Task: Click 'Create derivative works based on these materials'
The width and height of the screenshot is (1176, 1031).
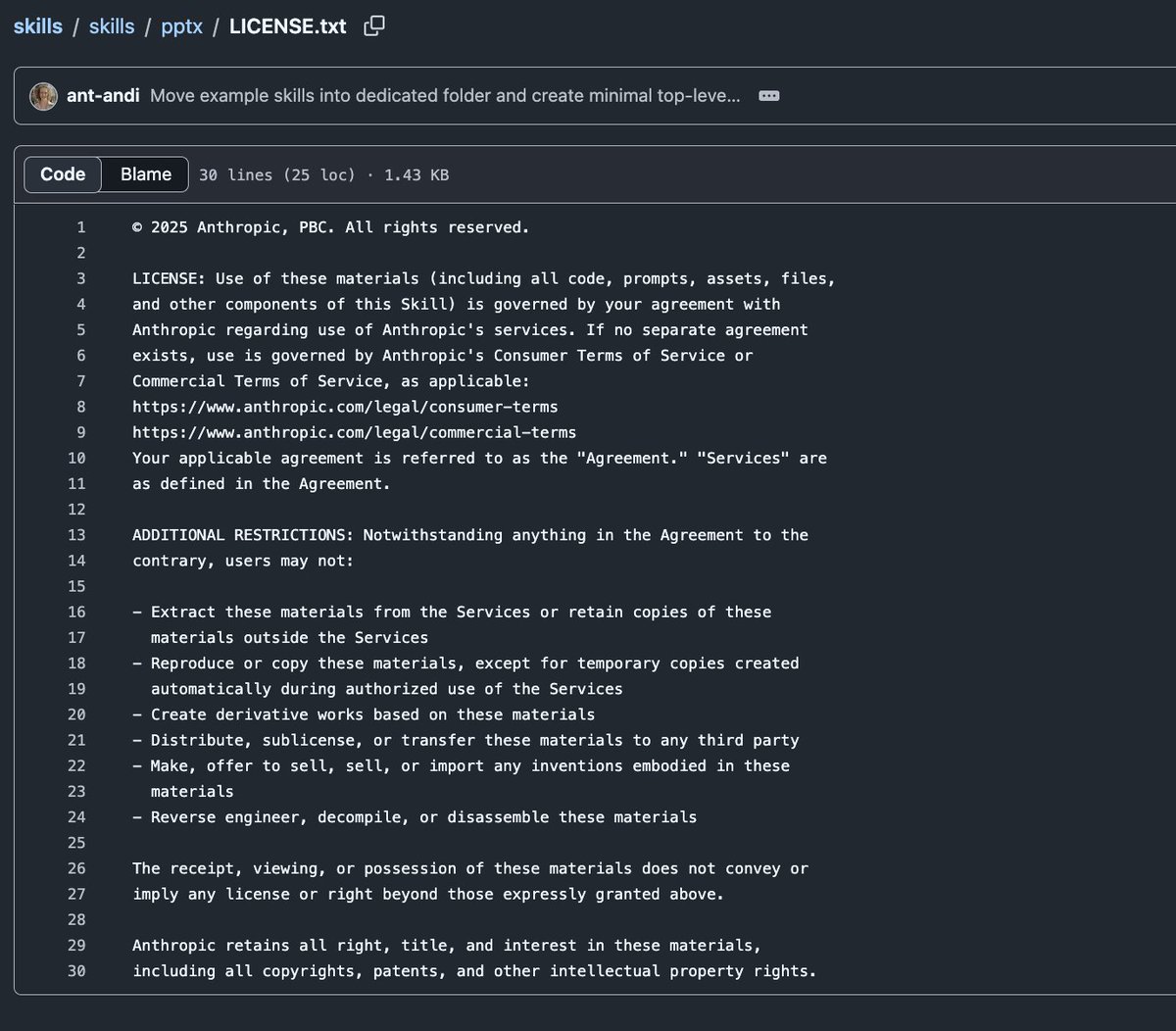Action: [x=364, y=714]
